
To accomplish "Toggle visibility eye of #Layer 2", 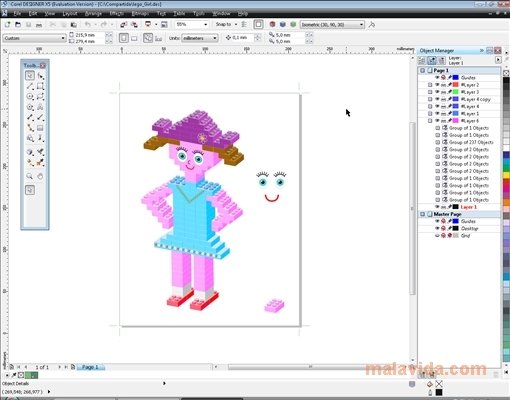I will (x=437, y=85).
